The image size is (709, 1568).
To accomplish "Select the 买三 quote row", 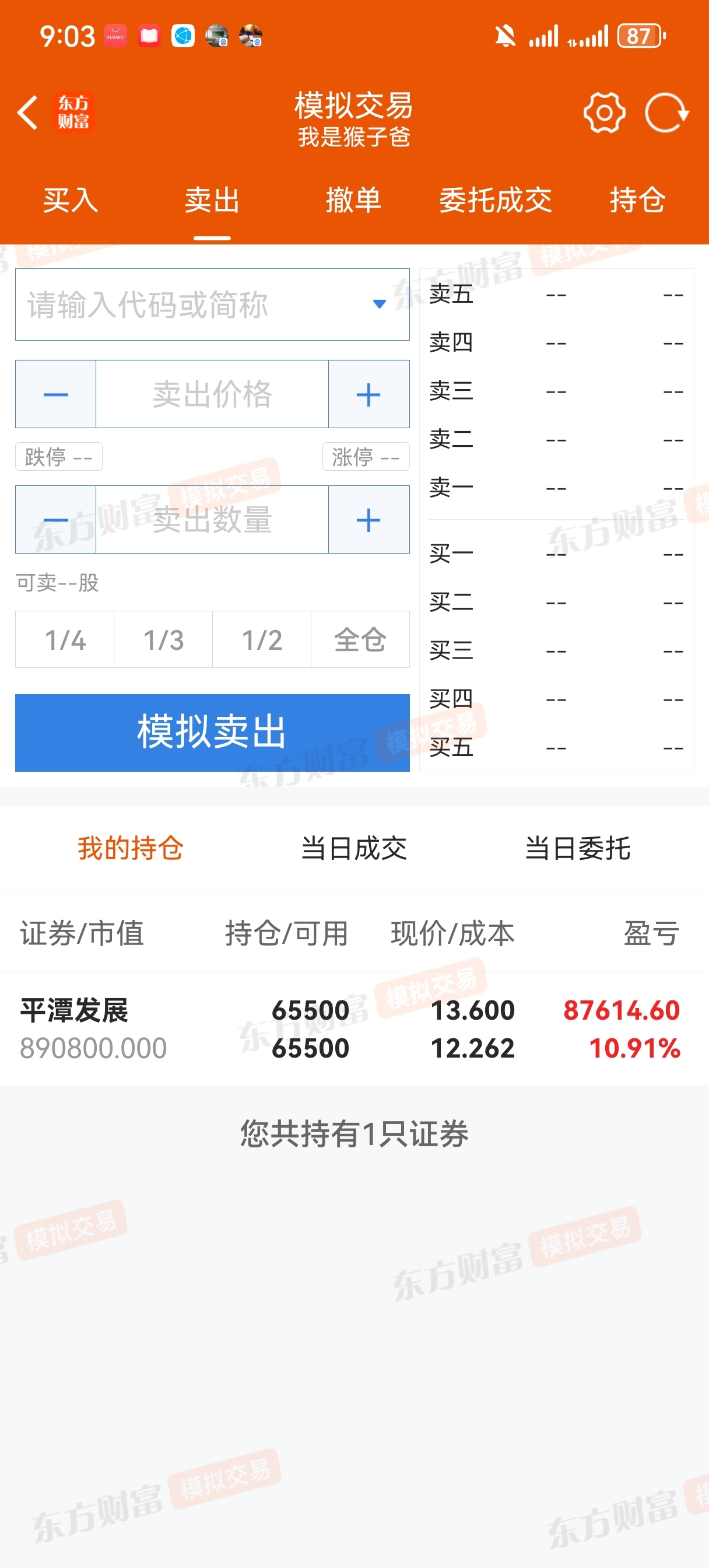I will 557,650.
